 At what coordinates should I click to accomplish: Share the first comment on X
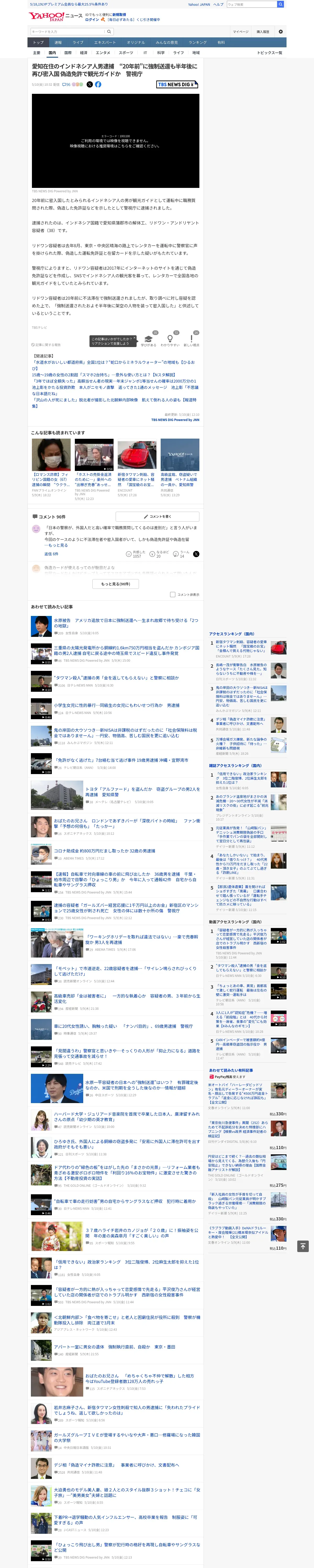[x=196, y=554]
